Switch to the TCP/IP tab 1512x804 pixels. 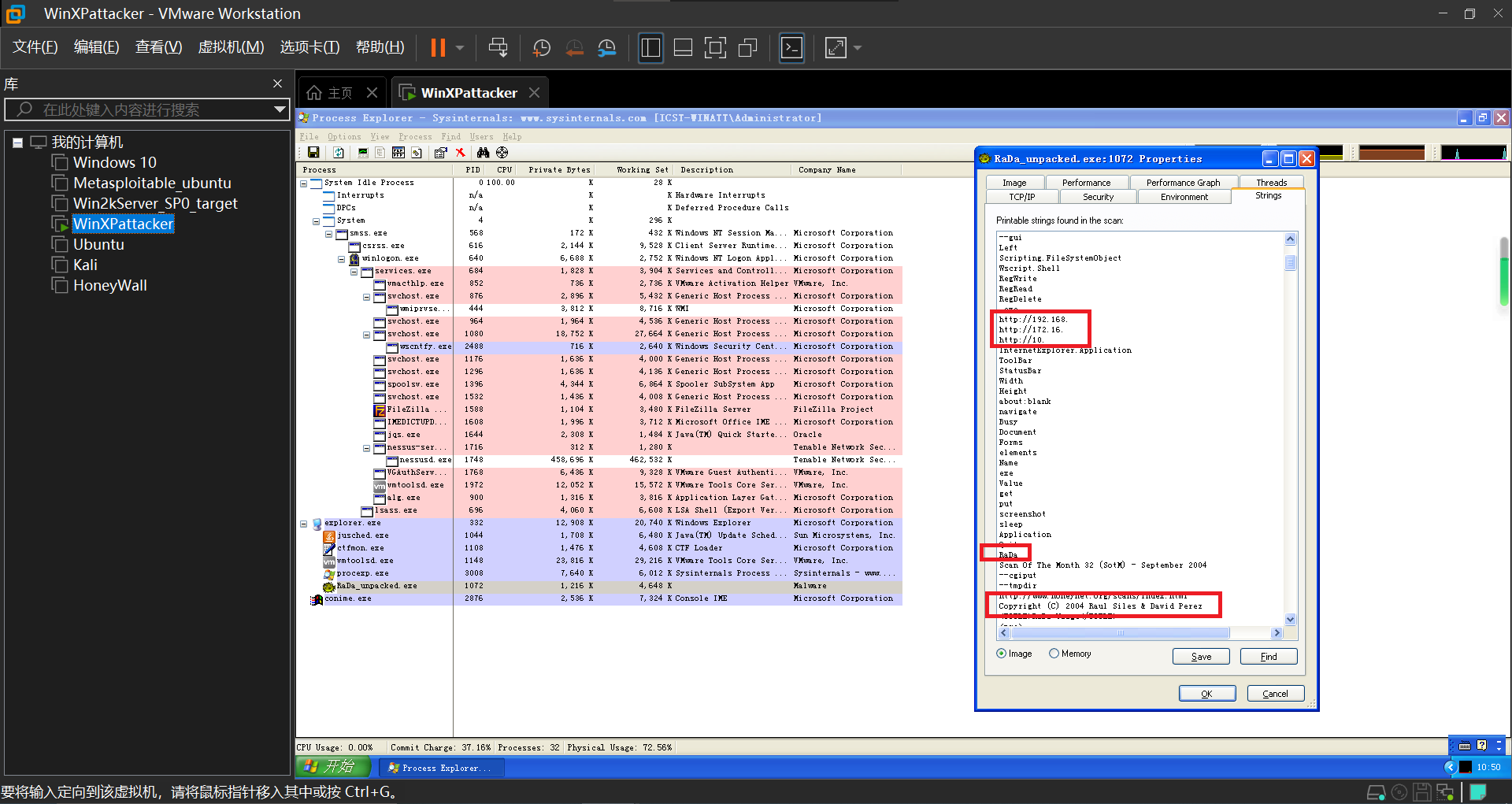click(1022, 197)
